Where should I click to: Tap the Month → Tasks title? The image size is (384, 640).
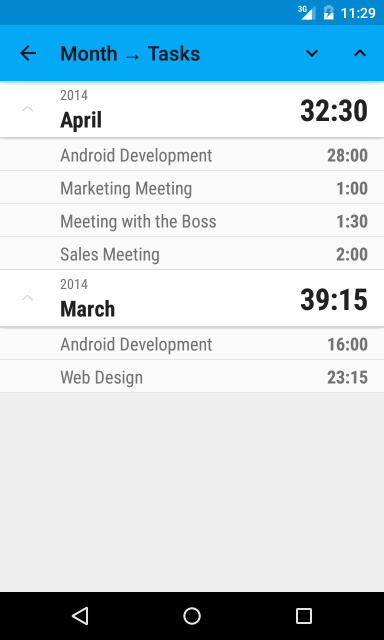(x=130, y=53)
